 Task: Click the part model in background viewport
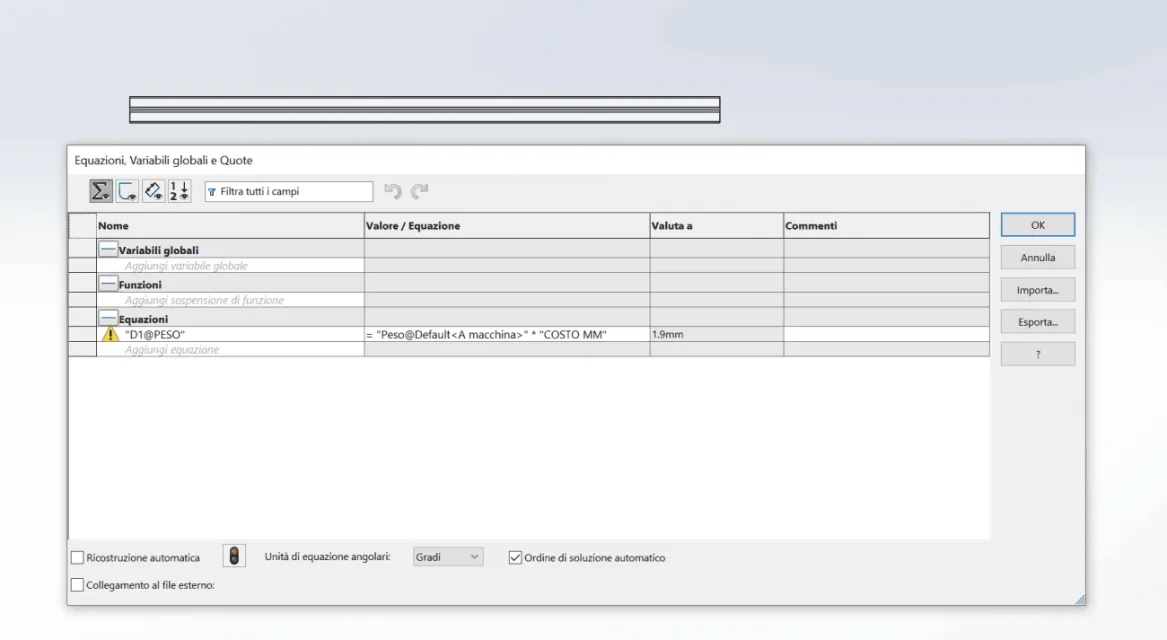[x=424, y=109]
